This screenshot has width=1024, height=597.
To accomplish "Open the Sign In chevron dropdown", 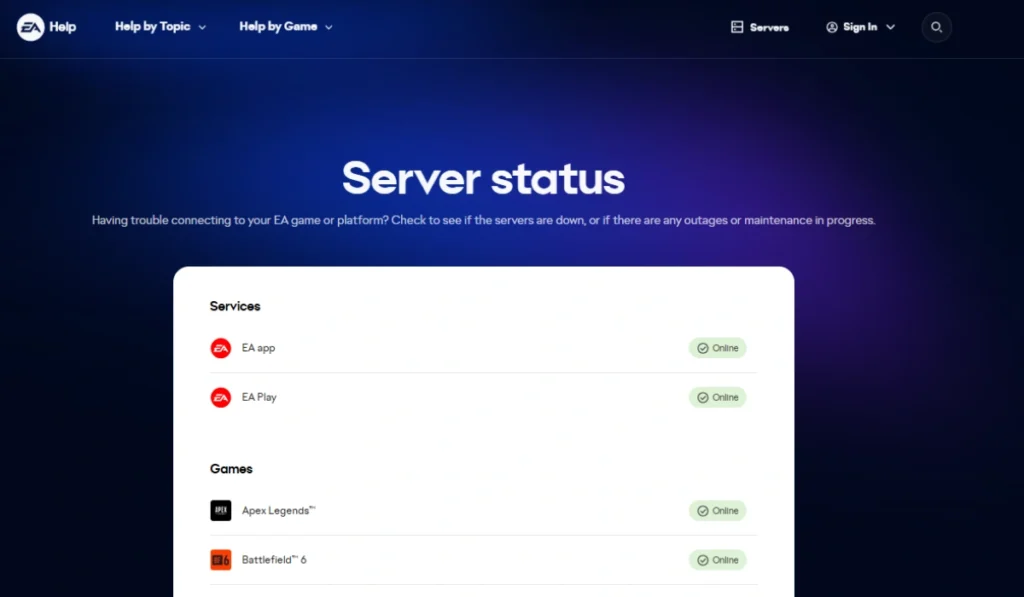I will coord(890,27).
